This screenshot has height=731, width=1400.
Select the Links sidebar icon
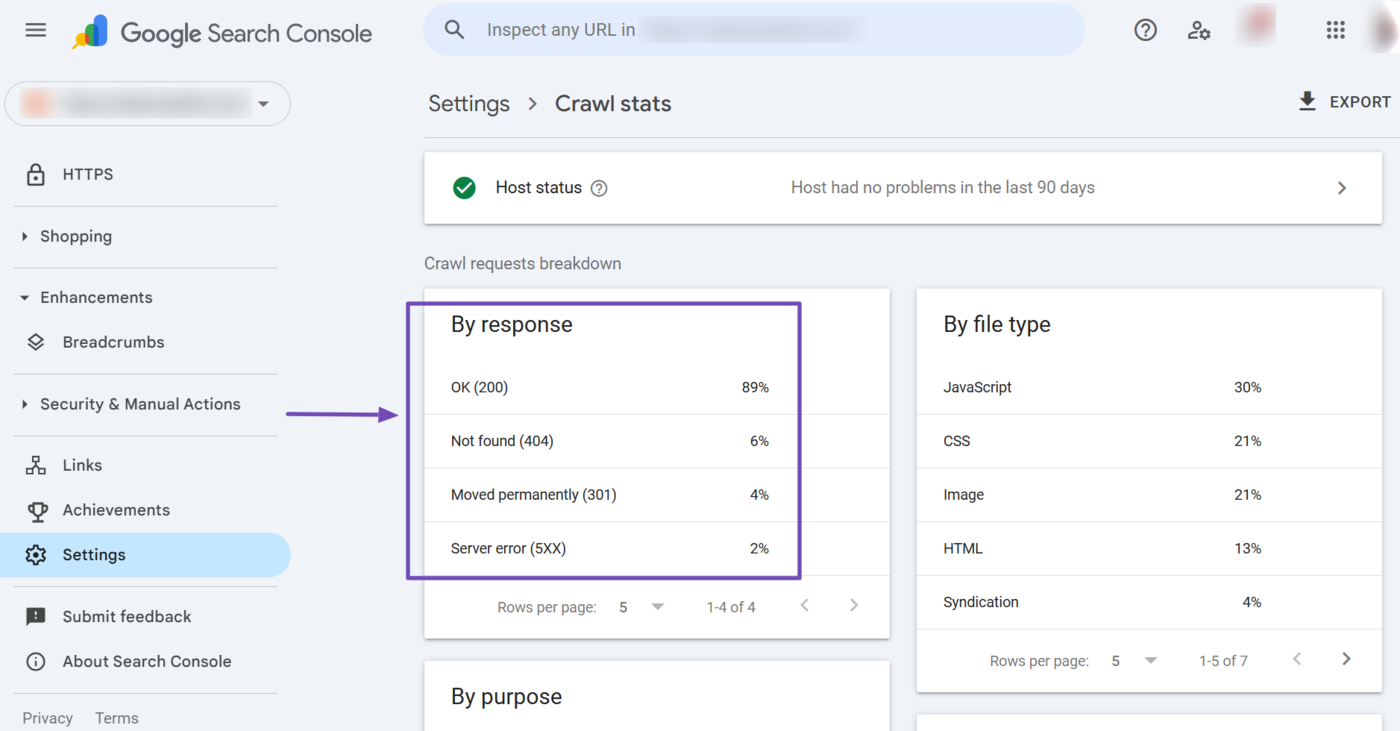click(36, 464)
